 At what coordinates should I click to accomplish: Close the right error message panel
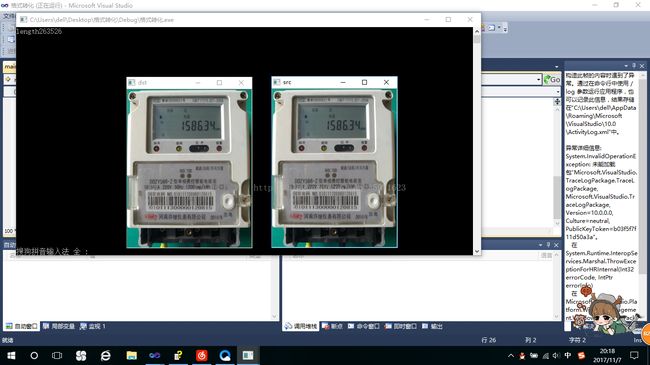[642, 66]
